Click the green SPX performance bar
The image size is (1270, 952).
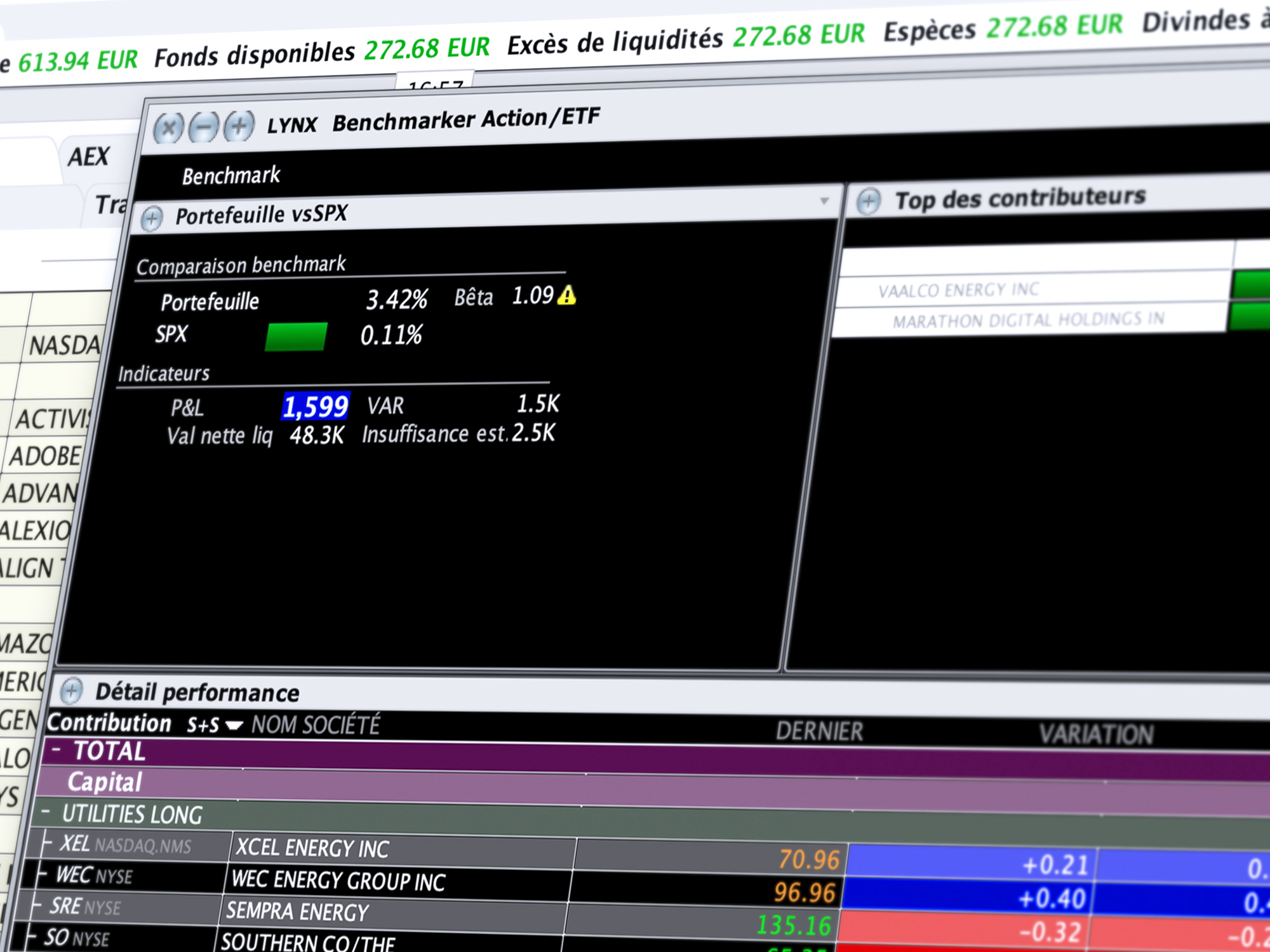pyautogui.click(x=296, y=336)
